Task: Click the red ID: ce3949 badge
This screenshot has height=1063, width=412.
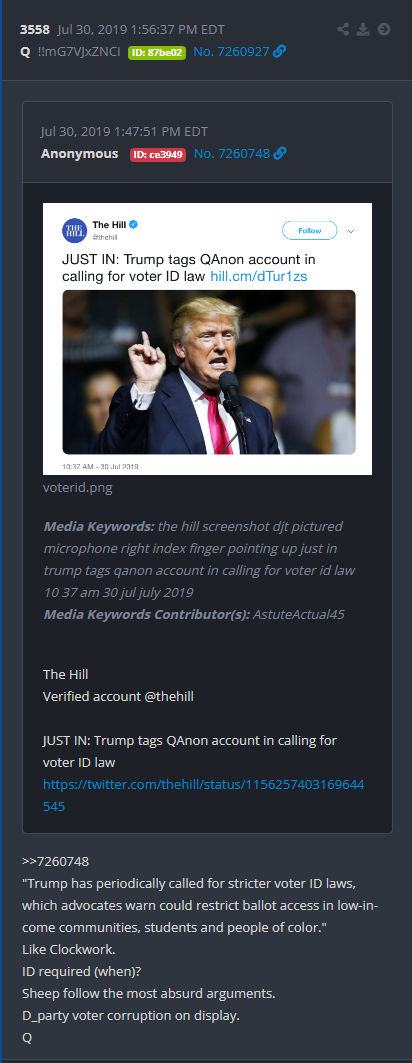Action: pos(157,154)
